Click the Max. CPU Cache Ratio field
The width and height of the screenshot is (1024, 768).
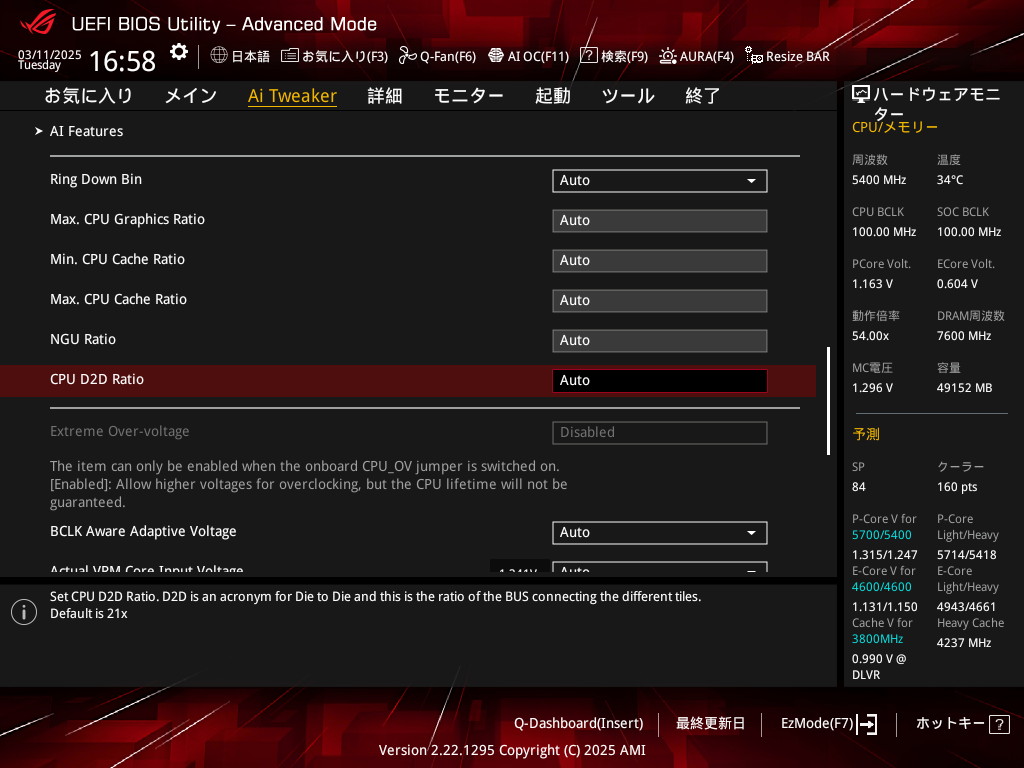pyautogui.click(x=660, y=300)
